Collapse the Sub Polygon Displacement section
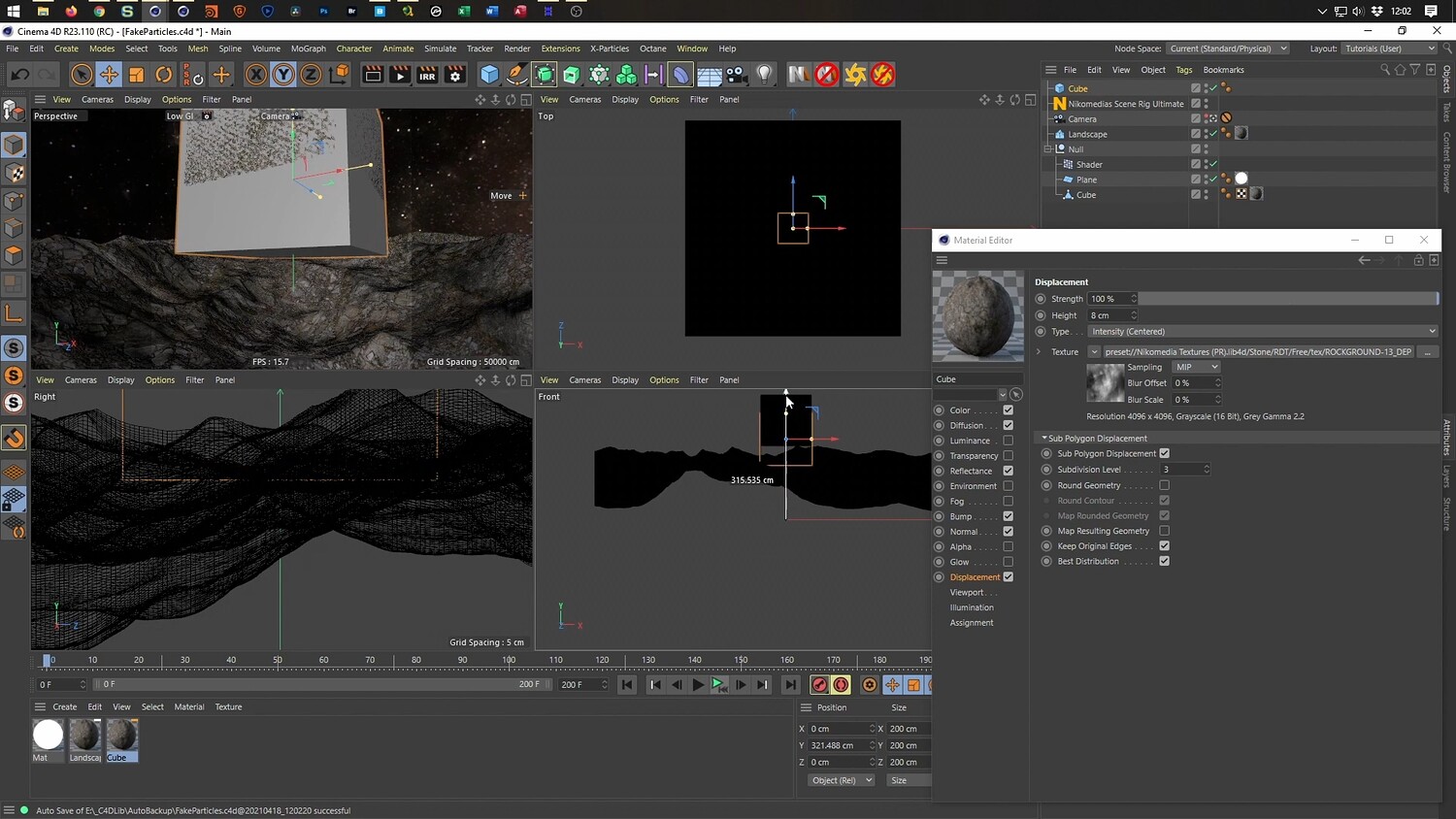Screen dimensions: 1456x819 coord(1044,439)
